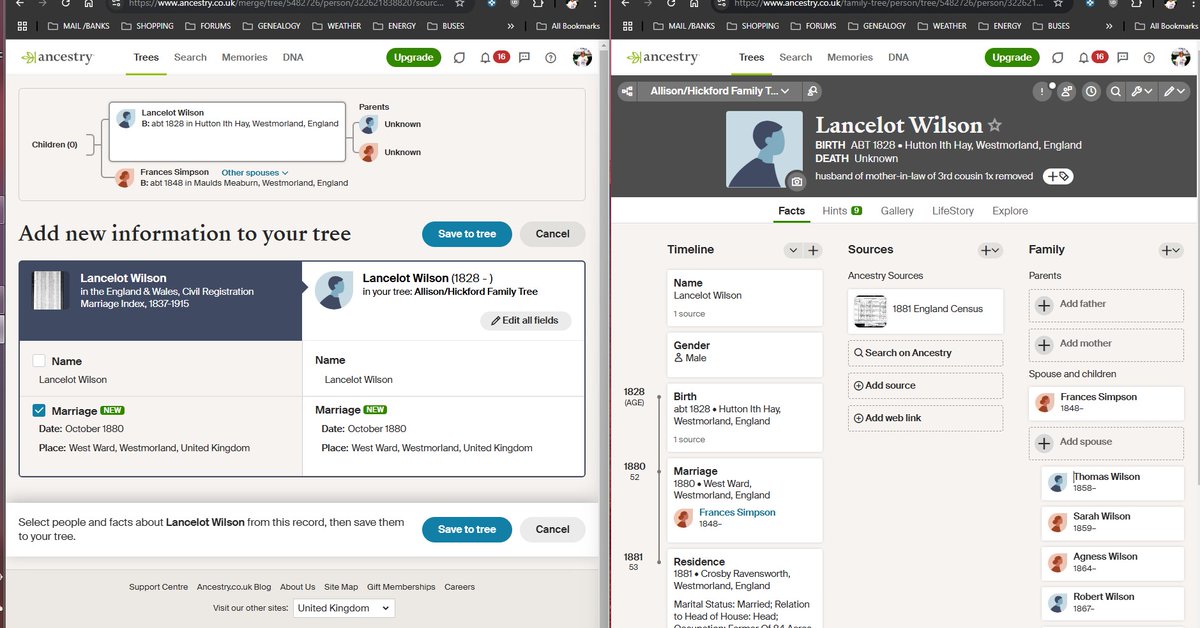Click the Ancestry logo in the right window

(661, 58)
